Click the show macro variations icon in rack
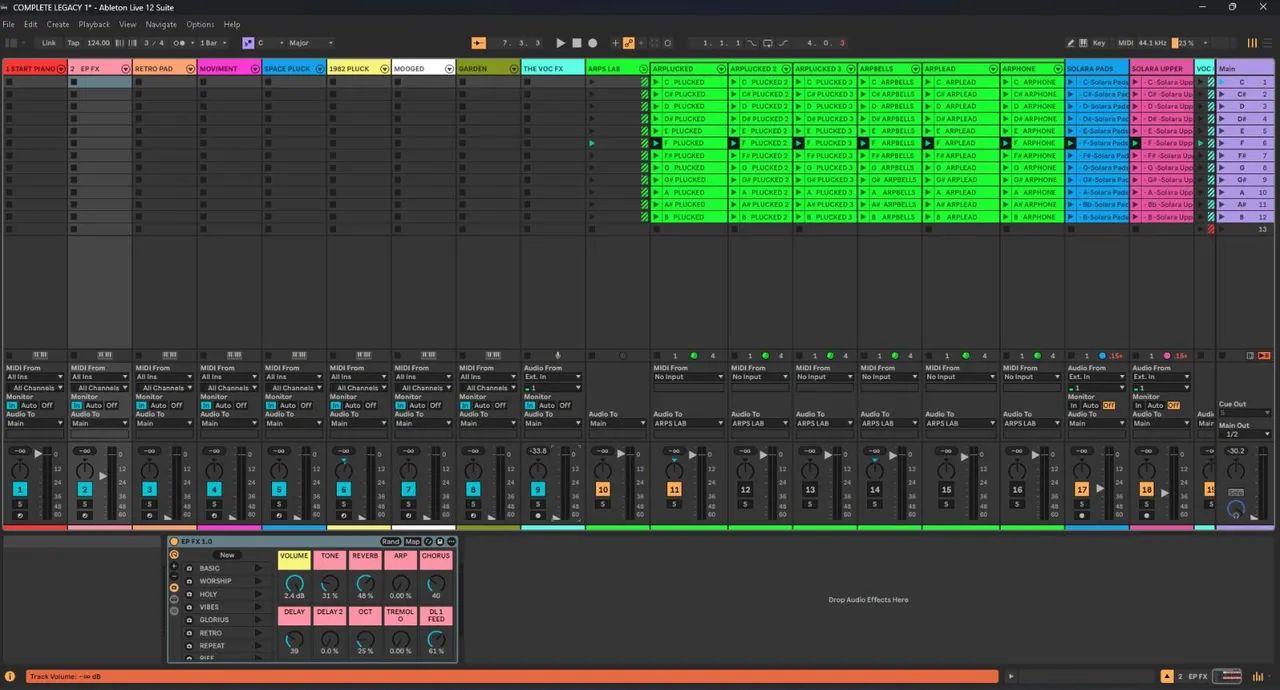This screenshot has height=690, width=1280. [174, 587]
